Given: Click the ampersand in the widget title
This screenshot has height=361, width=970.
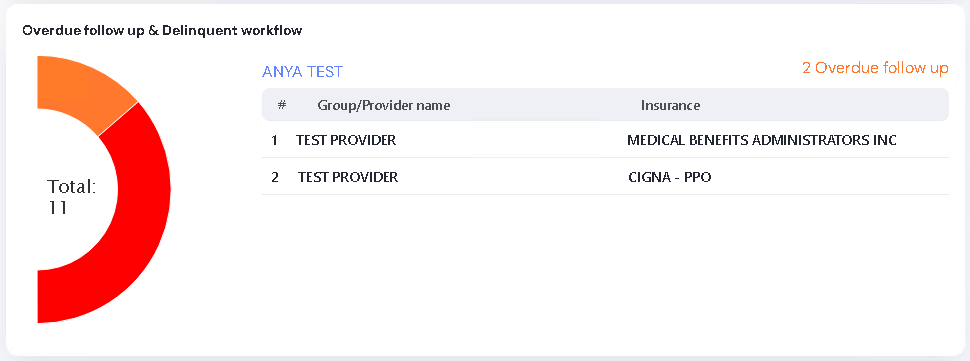Looking at the screenshot, I should click(155, 30).
